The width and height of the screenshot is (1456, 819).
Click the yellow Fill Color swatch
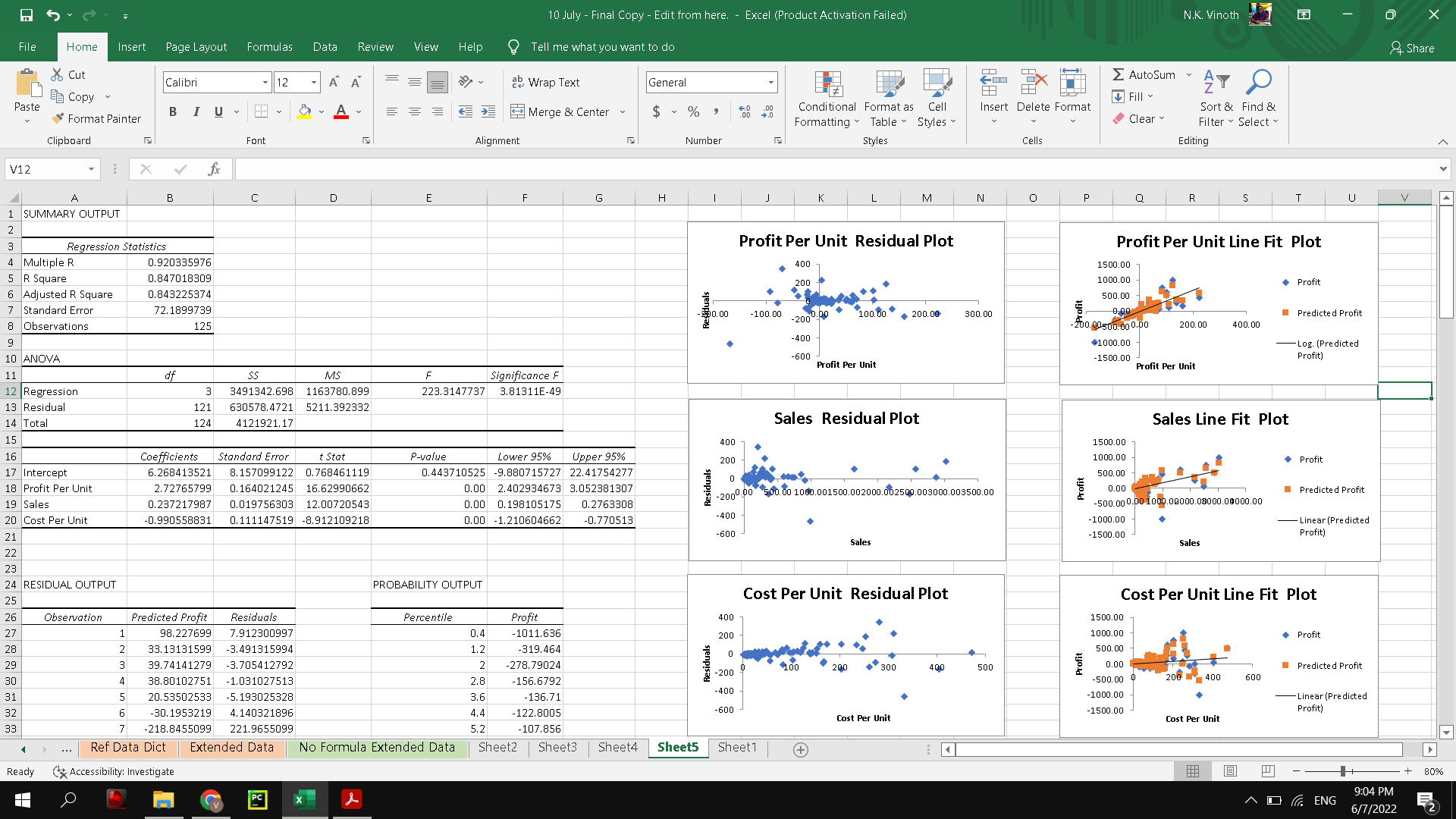305,111
